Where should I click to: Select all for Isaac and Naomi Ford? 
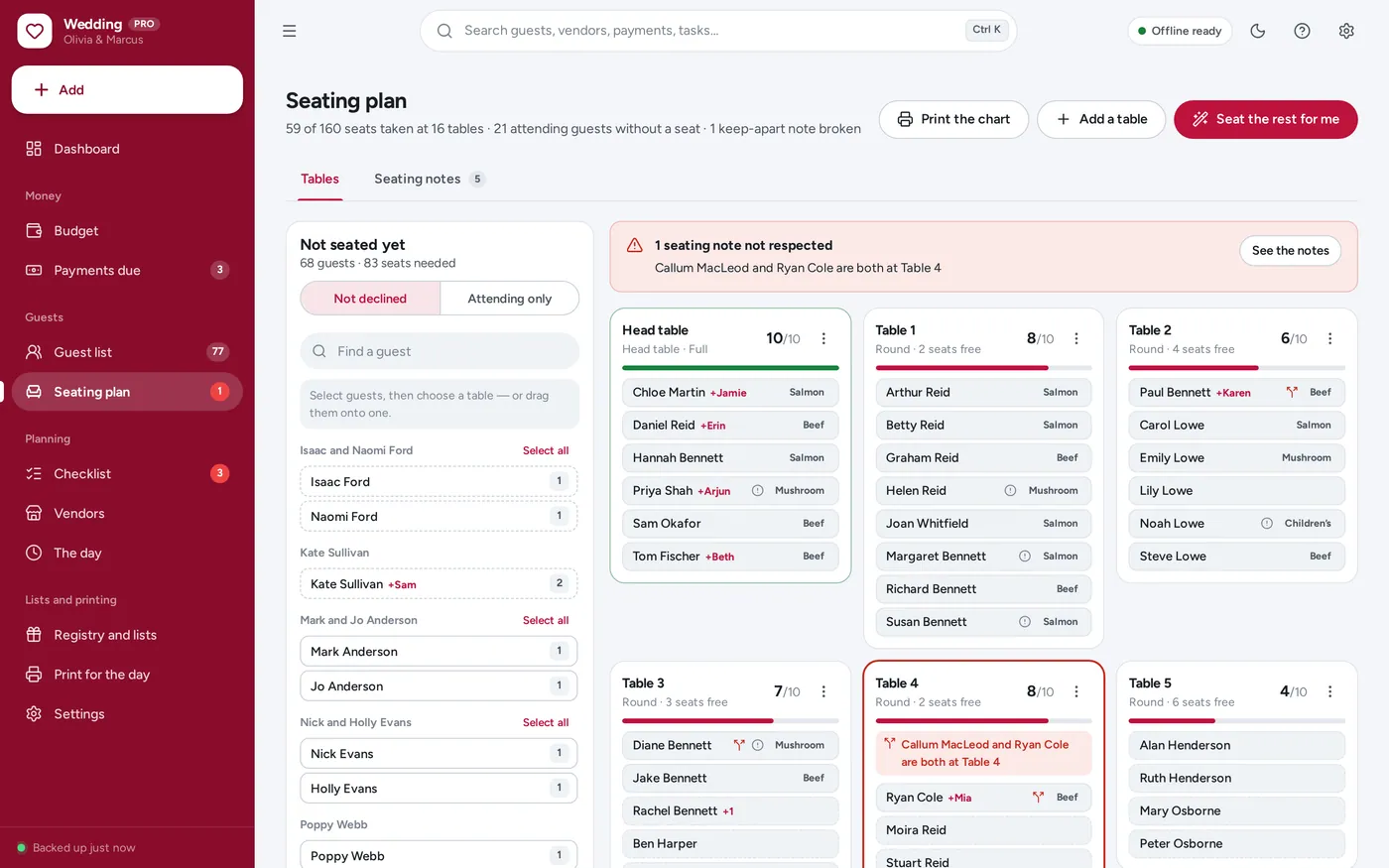click(546, 450)
